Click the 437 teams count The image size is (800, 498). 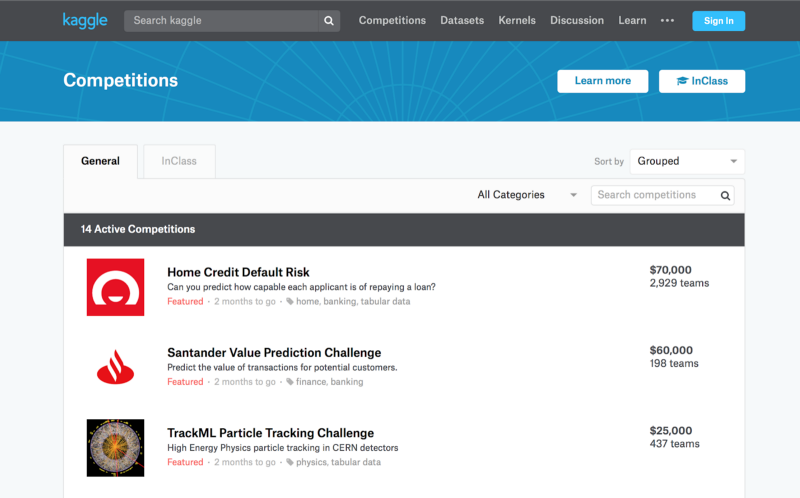[x=674, y=444]
